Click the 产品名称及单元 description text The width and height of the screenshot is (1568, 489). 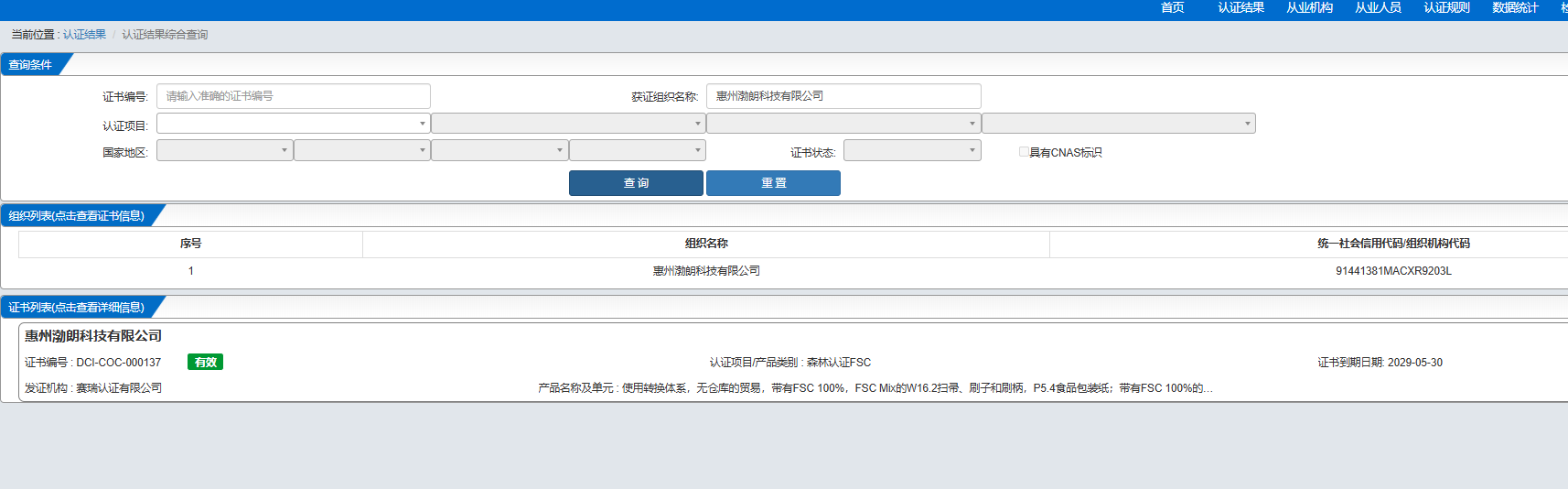click(x=875, y=388)
